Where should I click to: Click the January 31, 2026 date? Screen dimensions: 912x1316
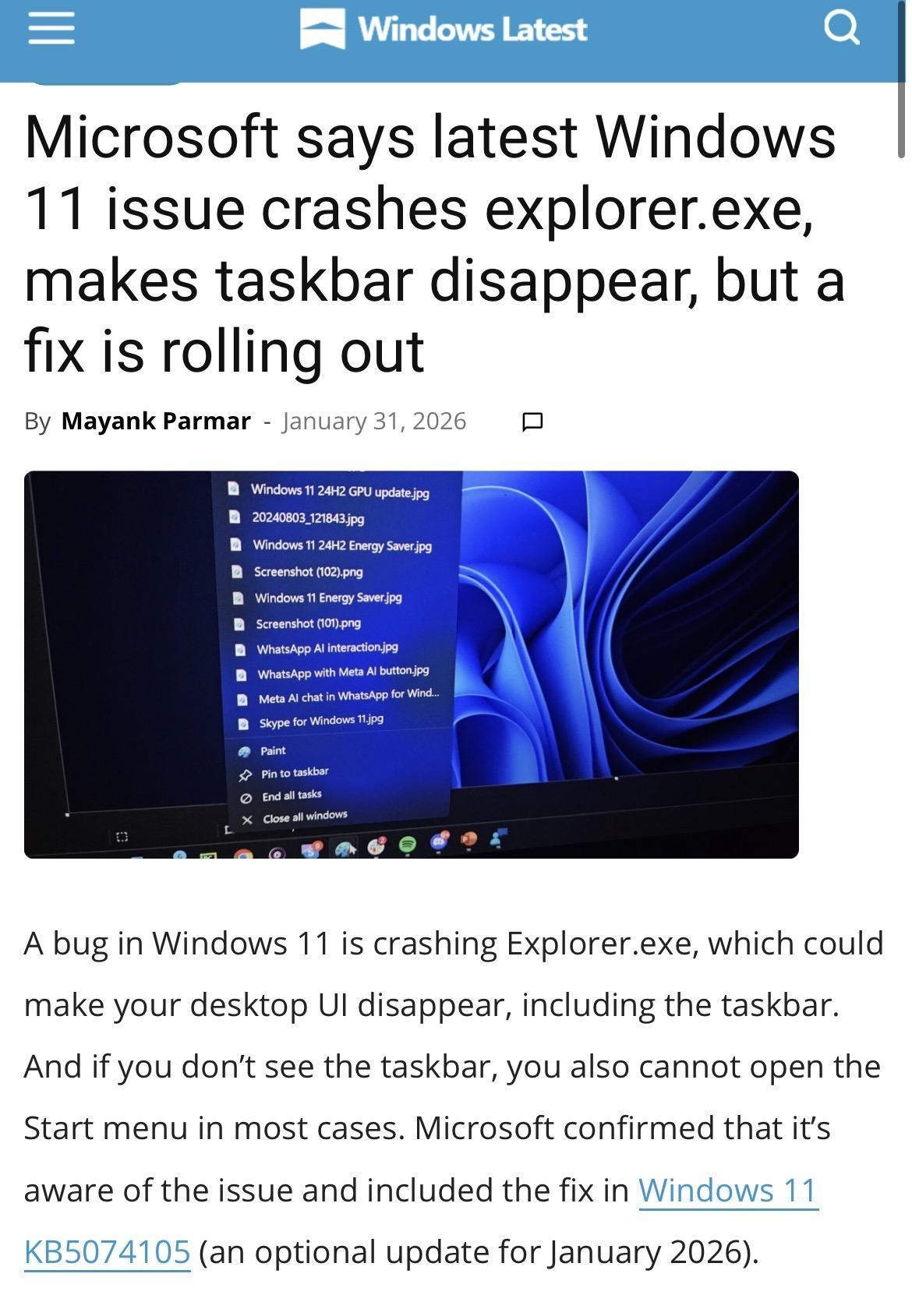[374, 421]
